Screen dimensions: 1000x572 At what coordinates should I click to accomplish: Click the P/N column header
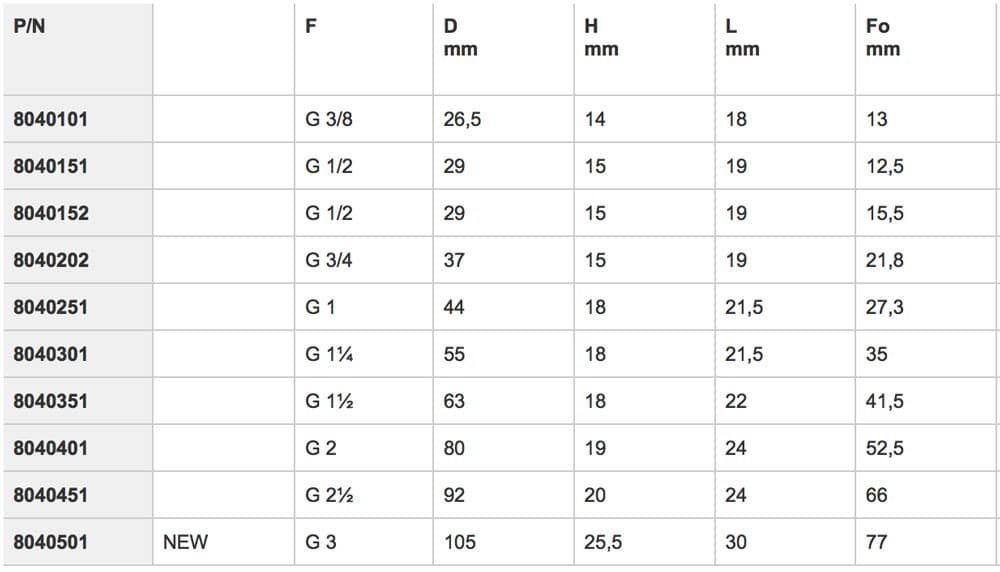pyautogui.click(x=29, y=27)
